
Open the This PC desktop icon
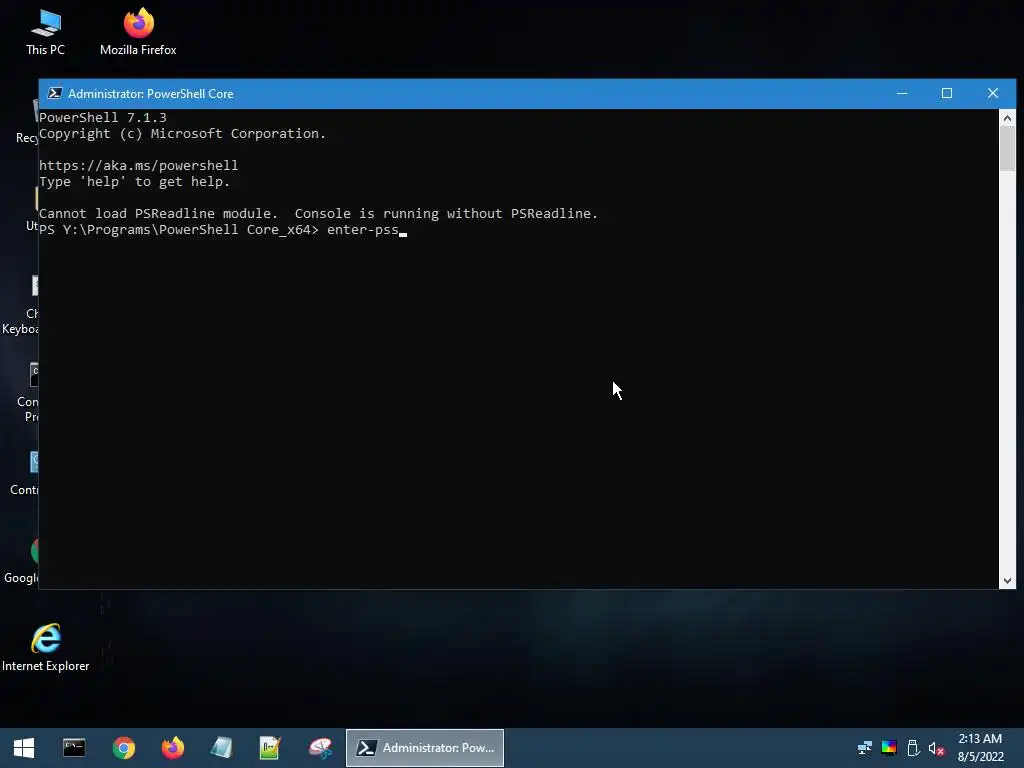tap(45, 33)
